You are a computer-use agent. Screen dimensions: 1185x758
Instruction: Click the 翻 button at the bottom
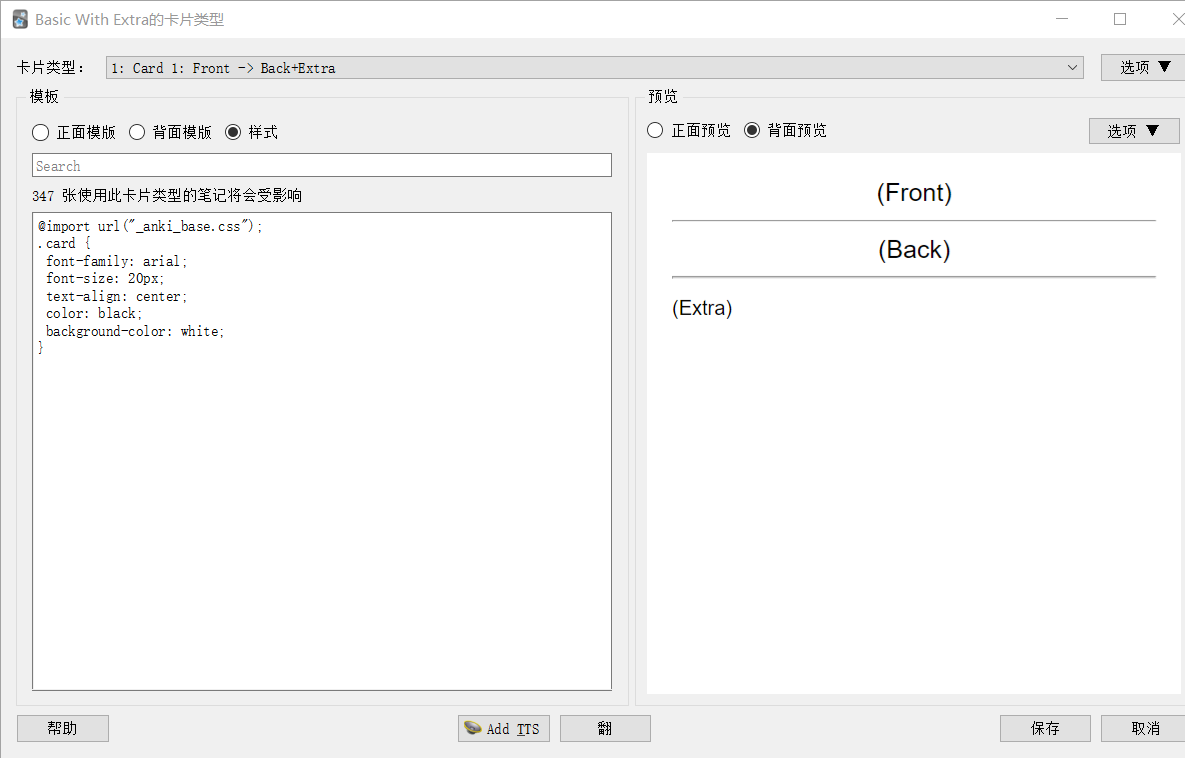click(604, 728)
